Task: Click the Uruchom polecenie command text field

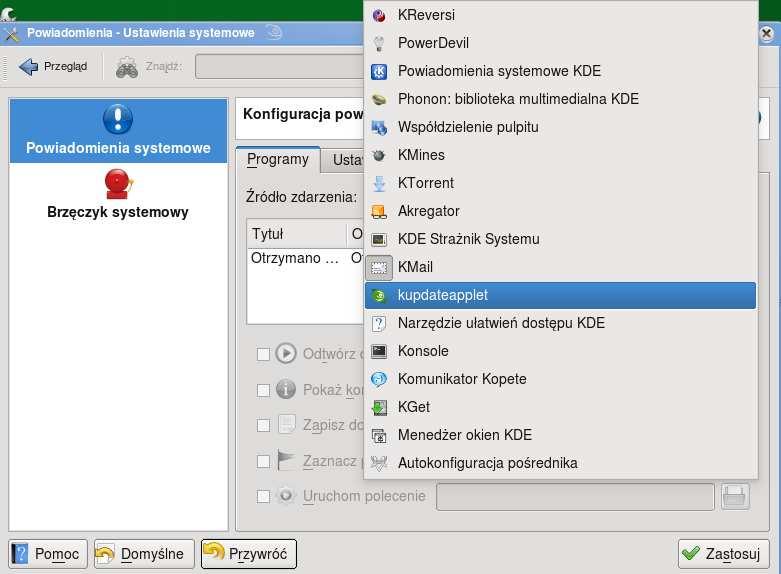Action: (x=575, y=496)
